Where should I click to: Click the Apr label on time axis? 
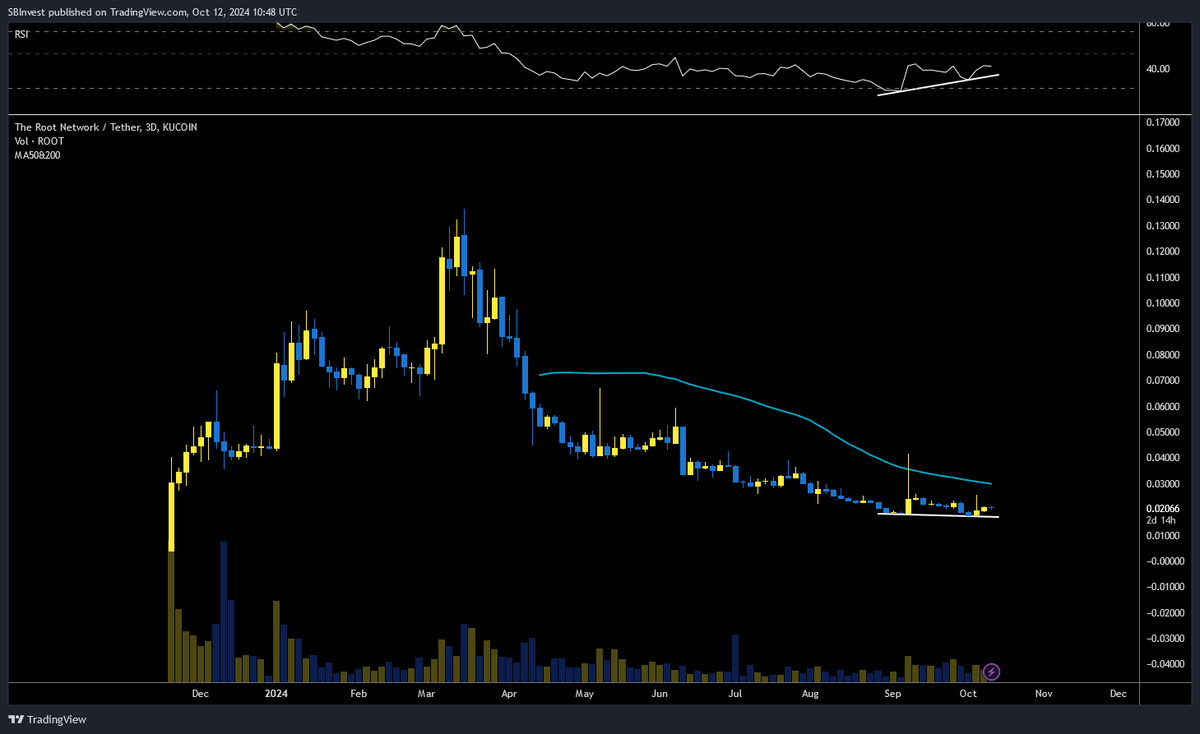509,693
